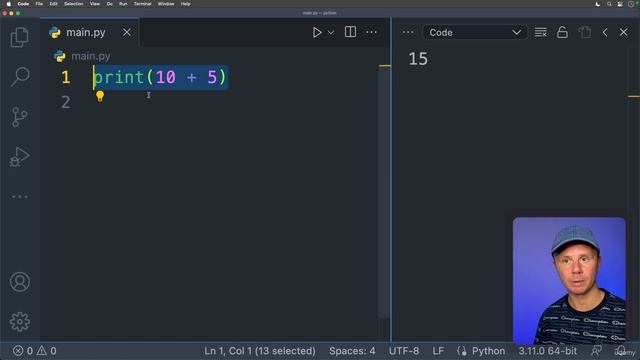Screen dimensions: 640x360
Task: Collapse panel with left chevron icon
Action: [605, 32]
